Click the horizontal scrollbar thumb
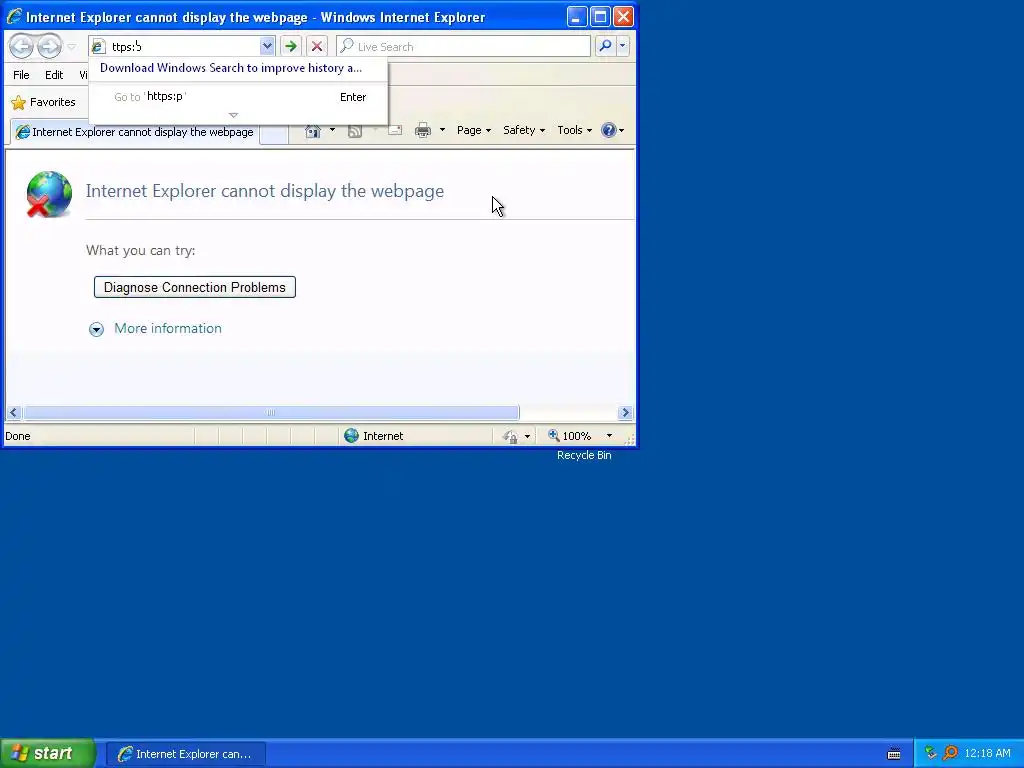 tap(271, 413)
